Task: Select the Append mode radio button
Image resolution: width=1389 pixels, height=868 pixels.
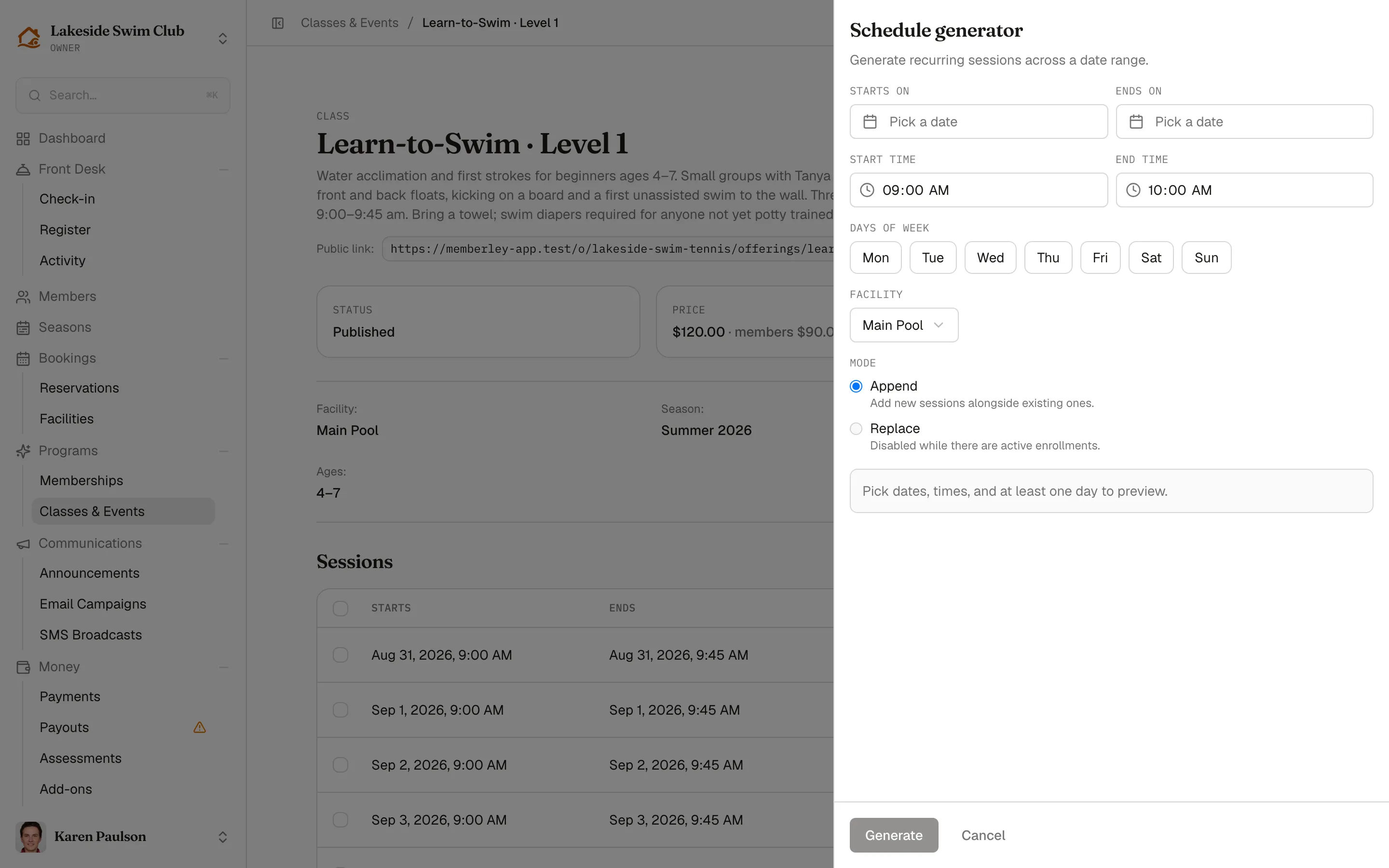Action: coord(856,386)
